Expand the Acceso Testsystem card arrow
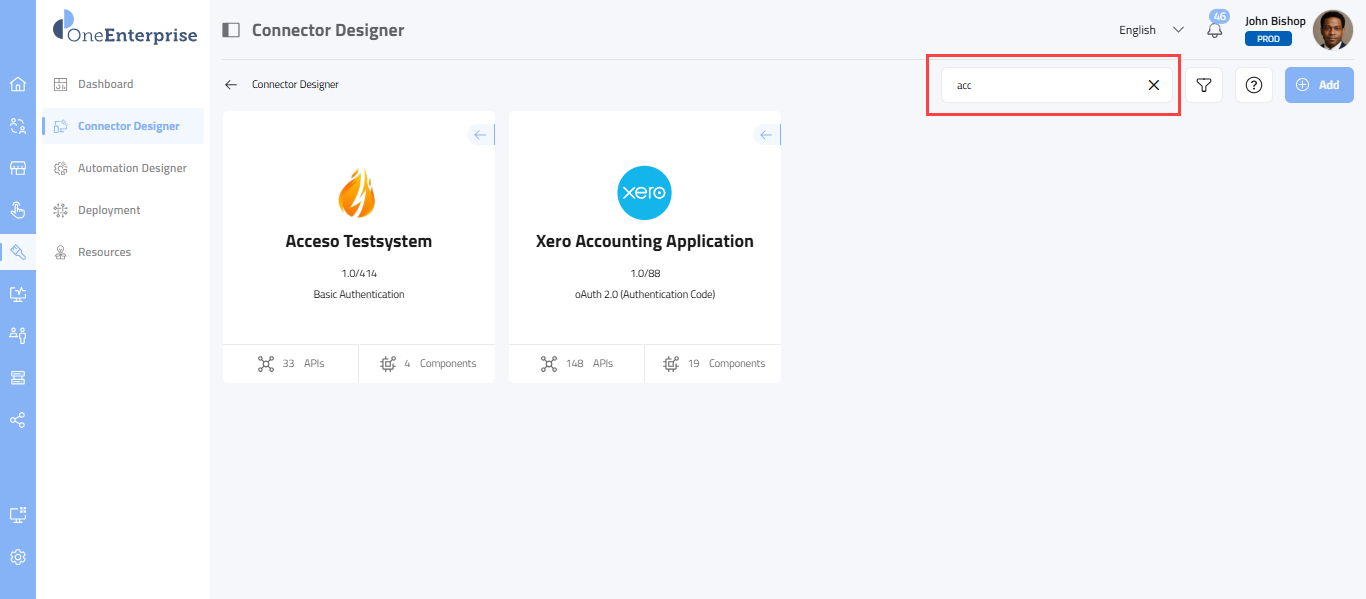 [480, 135]
